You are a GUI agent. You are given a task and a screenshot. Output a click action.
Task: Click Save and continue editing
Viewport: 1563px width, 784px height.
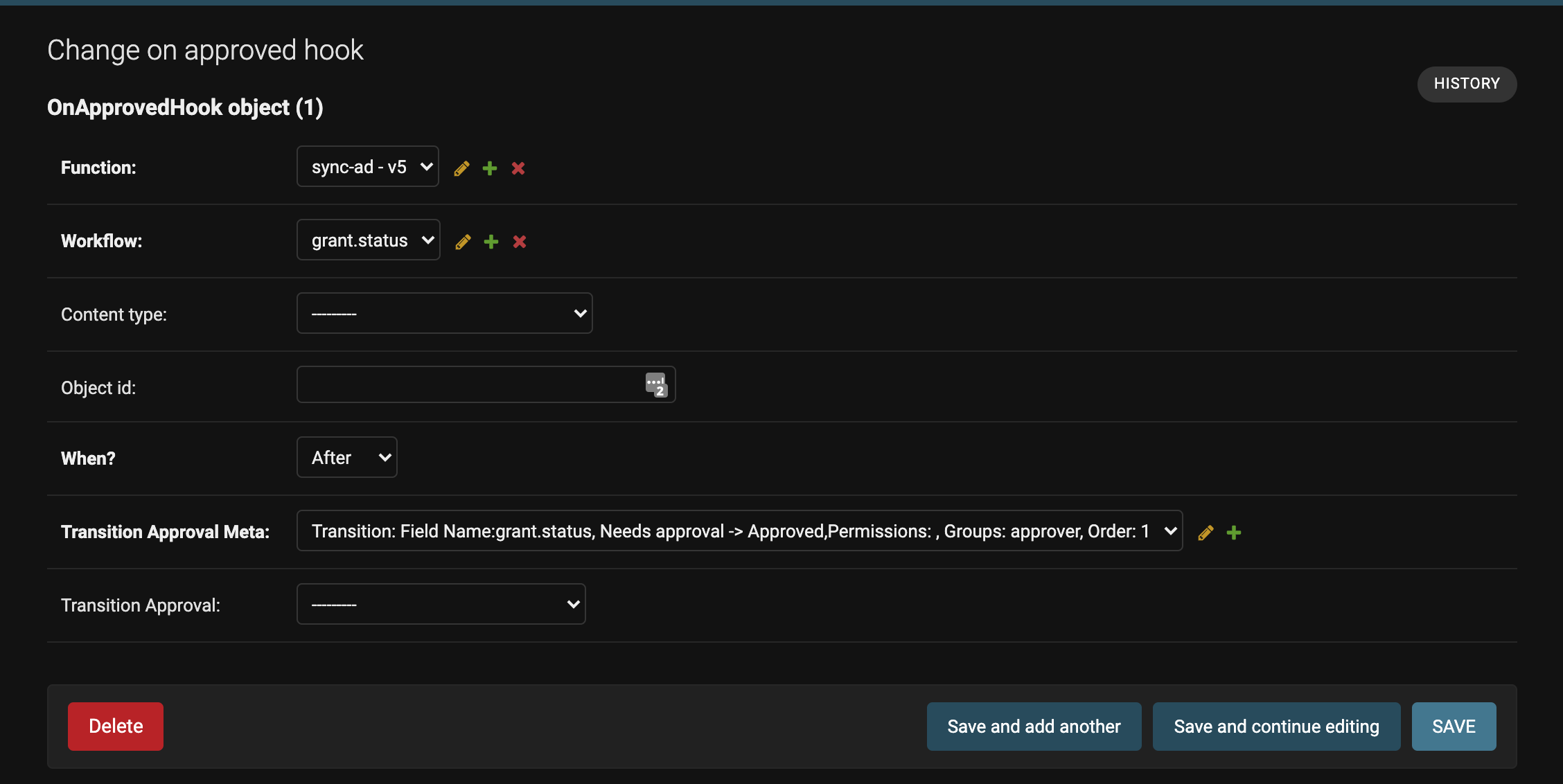click(1276, 727)
